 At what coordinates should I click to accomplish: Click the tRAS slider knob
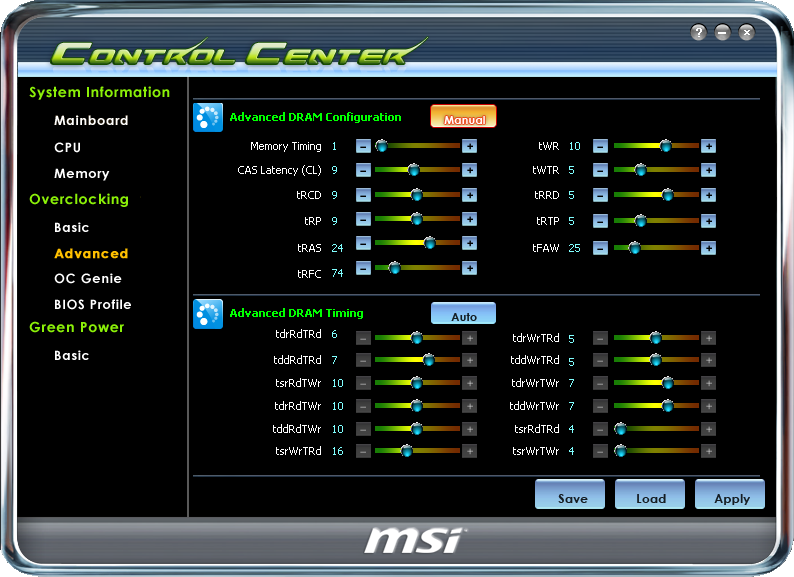pyautogui.click(x=429, y=243)
